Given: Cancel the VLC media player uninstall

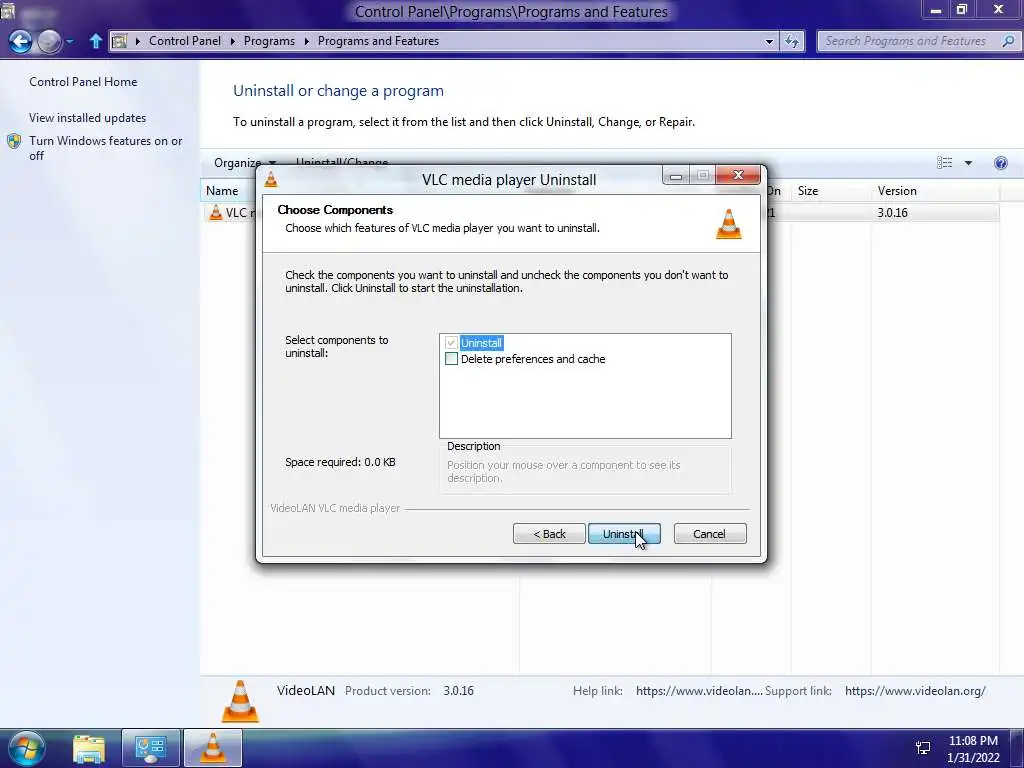Looking at the screenshot, I should (709, 534).
